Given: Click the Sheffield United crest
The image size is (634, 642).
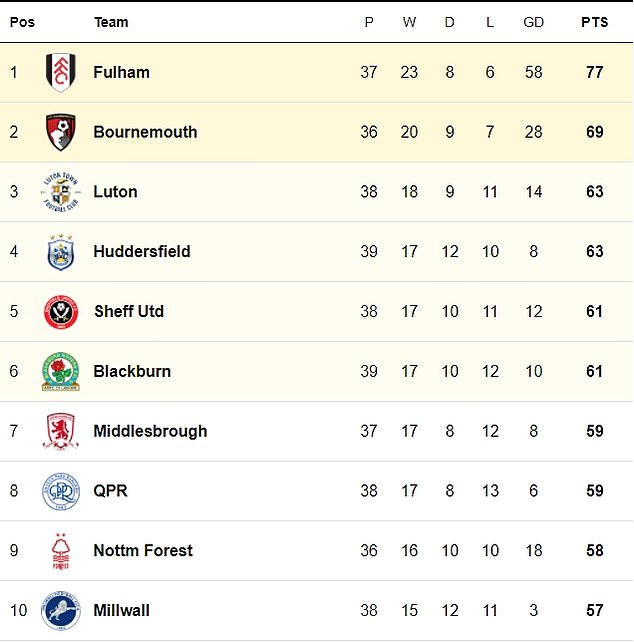Looking at the screenshot, I should tap(61, 312).
